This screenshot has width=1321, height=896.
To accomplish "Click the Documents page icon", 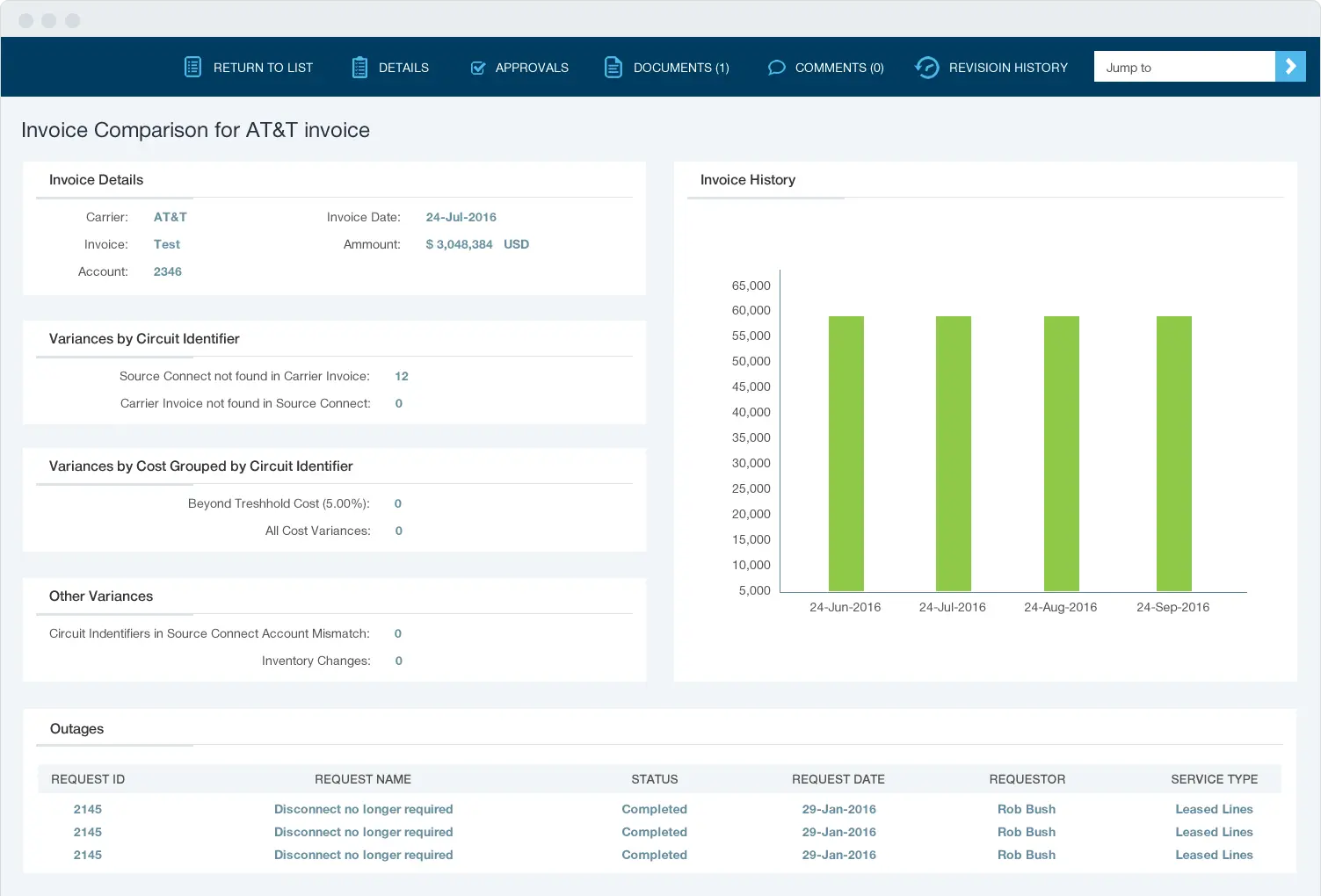I will click(x=613, y=68).
